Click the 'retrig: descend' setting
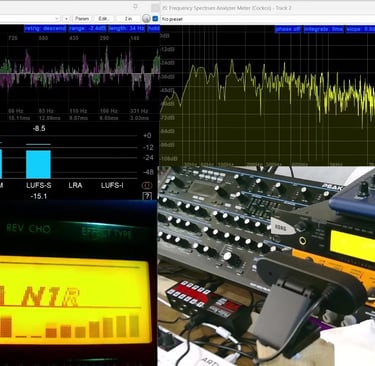The image size is (375, 366). (x=45, y=28)
